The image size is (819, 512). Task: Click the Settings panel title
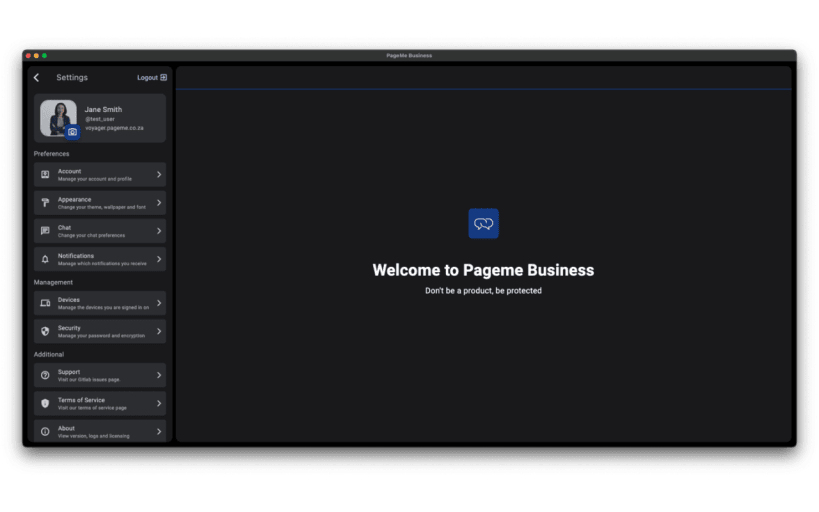[72, 77]
